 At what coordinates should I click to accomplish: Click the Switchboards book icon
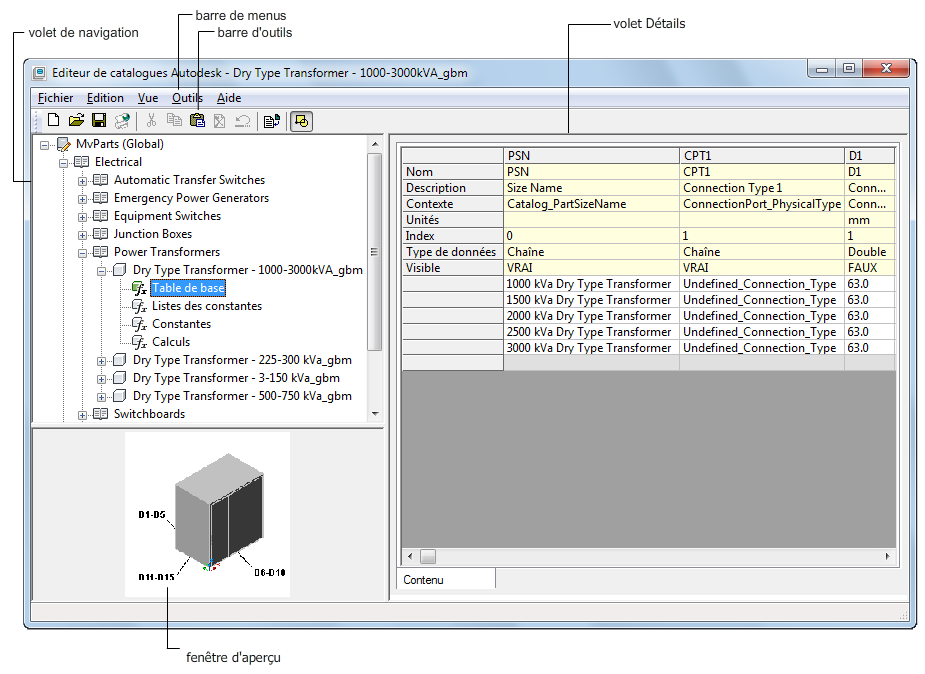pyautogui.click(x=100, y=414)
